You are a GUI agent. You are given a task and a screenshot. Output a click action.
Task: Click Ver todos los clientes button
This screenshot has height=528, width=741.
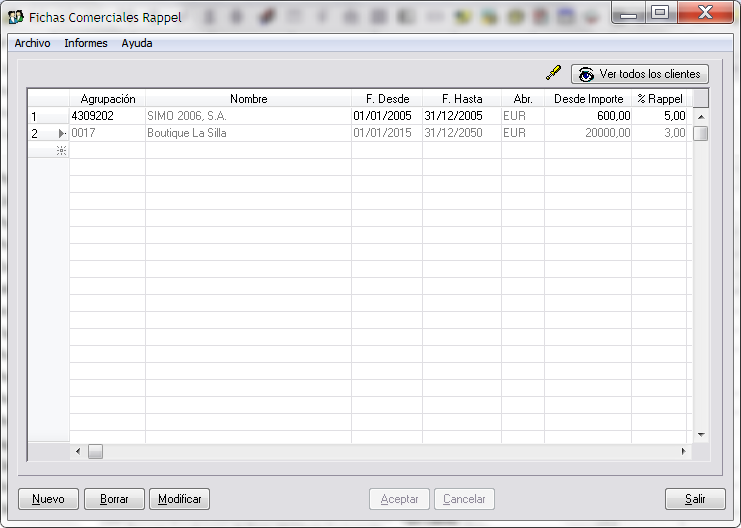click(x=639, y=74)
